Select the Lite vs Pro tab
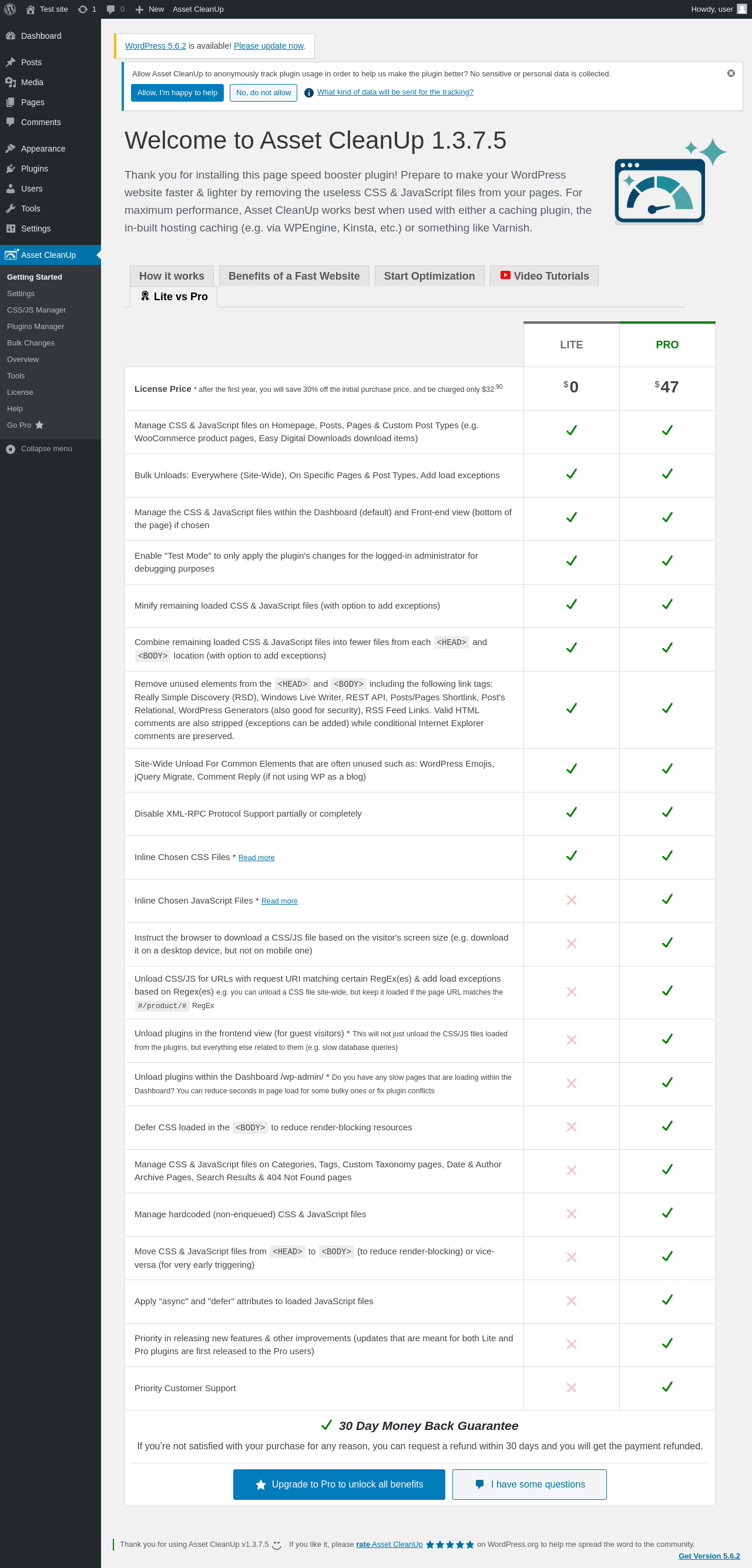Viewport: 752px width, 1568px height. tap(173, 297)
